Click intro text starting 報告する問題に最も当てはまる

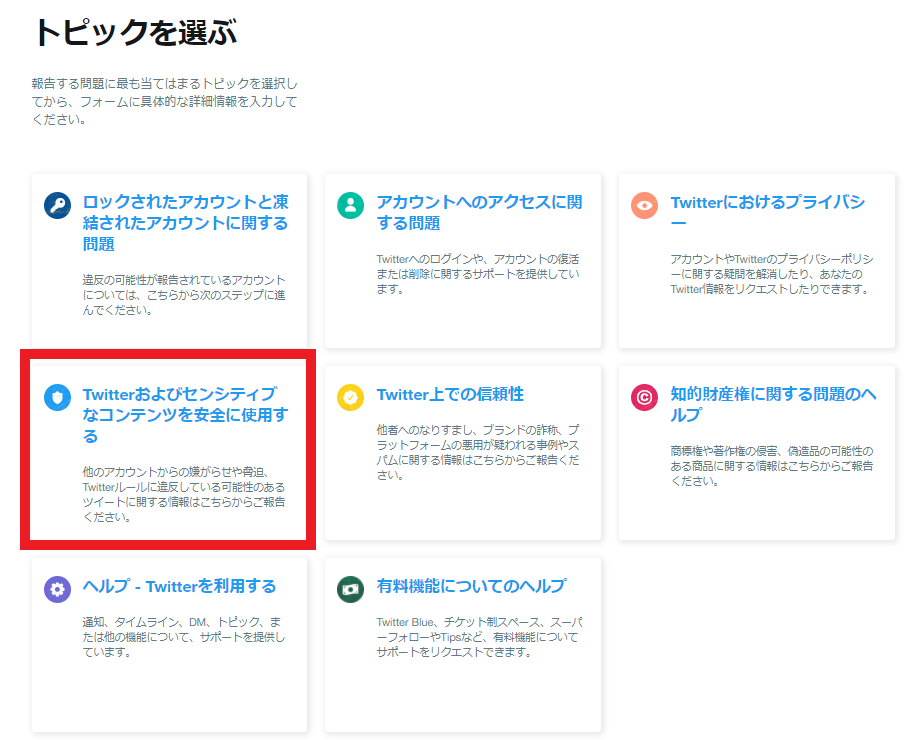pyautogui.click(x=164, y=102)
